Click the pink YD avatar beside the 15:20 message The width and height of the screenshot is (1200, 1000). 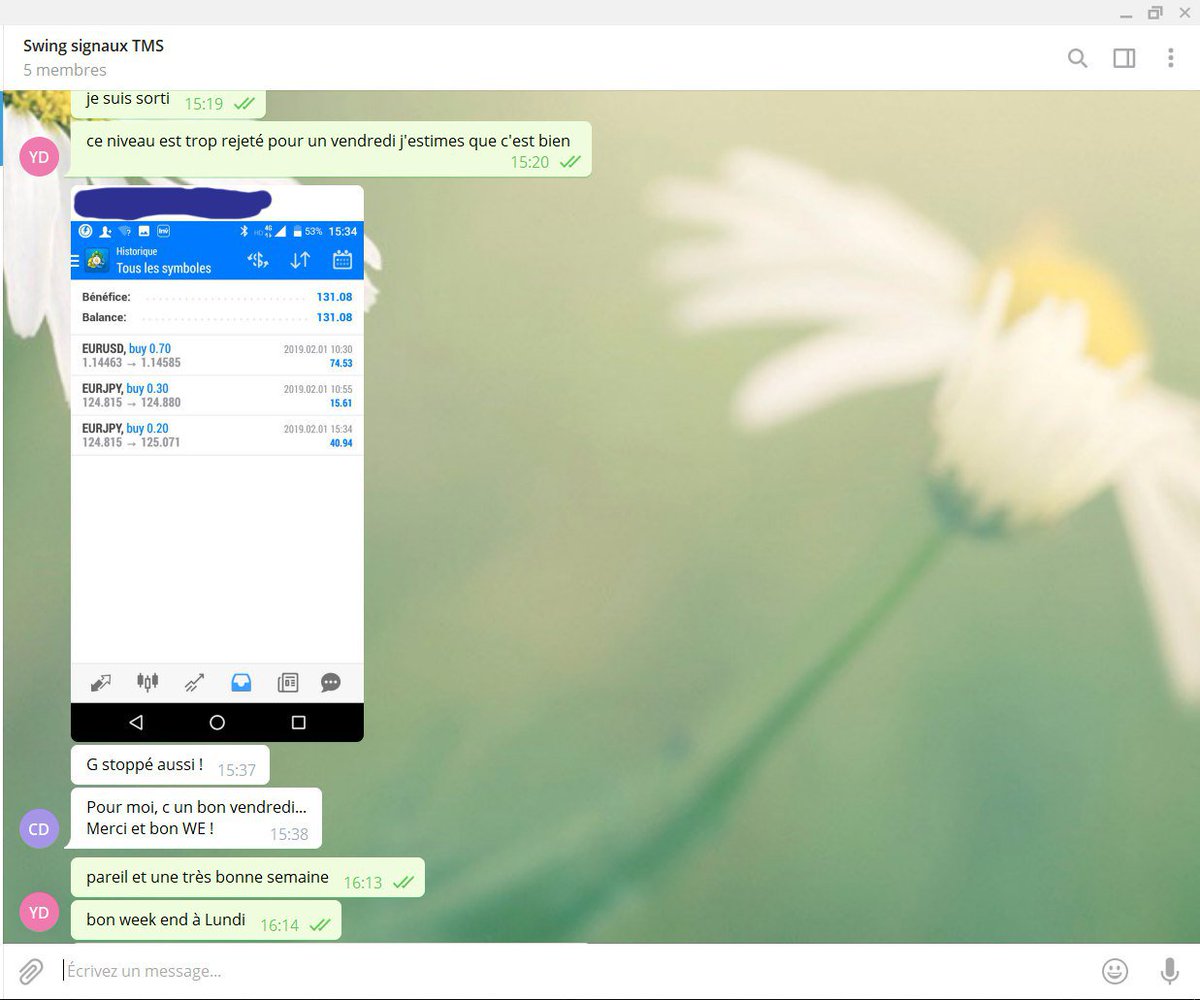[39, 157]
